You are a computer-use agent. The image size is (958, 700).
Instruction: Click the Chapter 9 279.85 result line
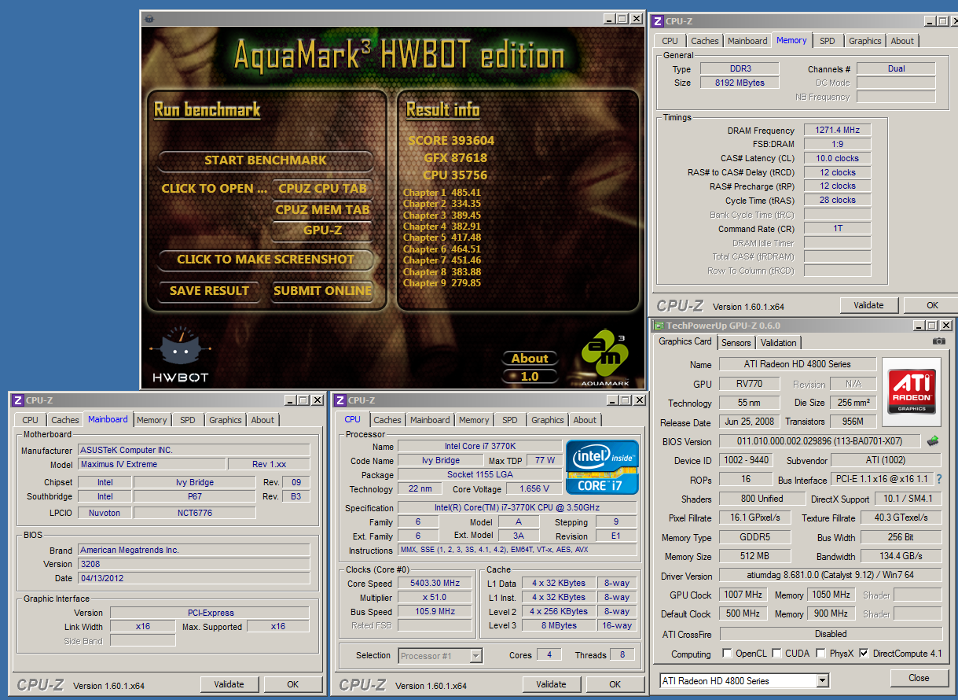442,283
